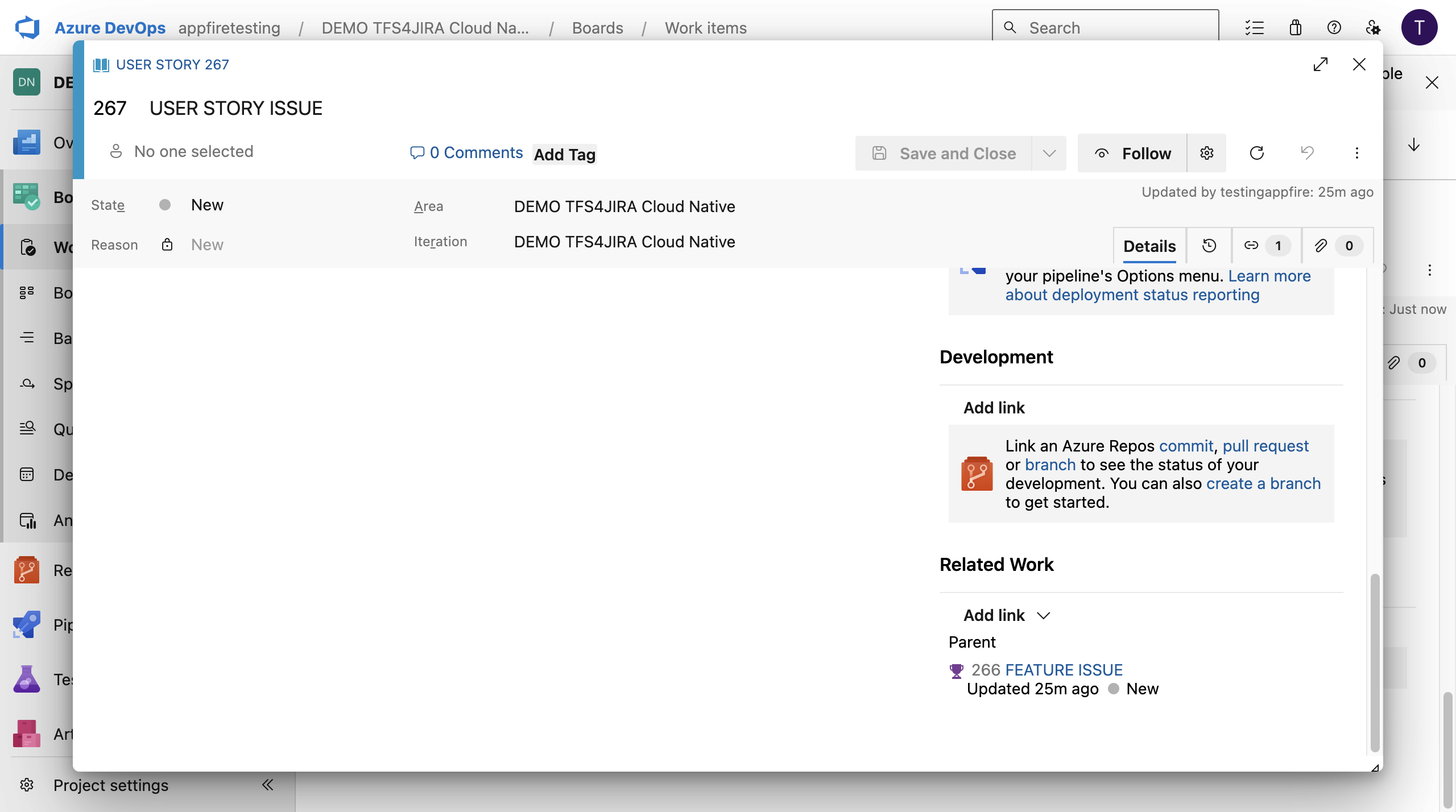The height and width of the screenshot is (812, 1456).
Task: Select Pipelines in the left sidebar
Action: pos(27,624)
